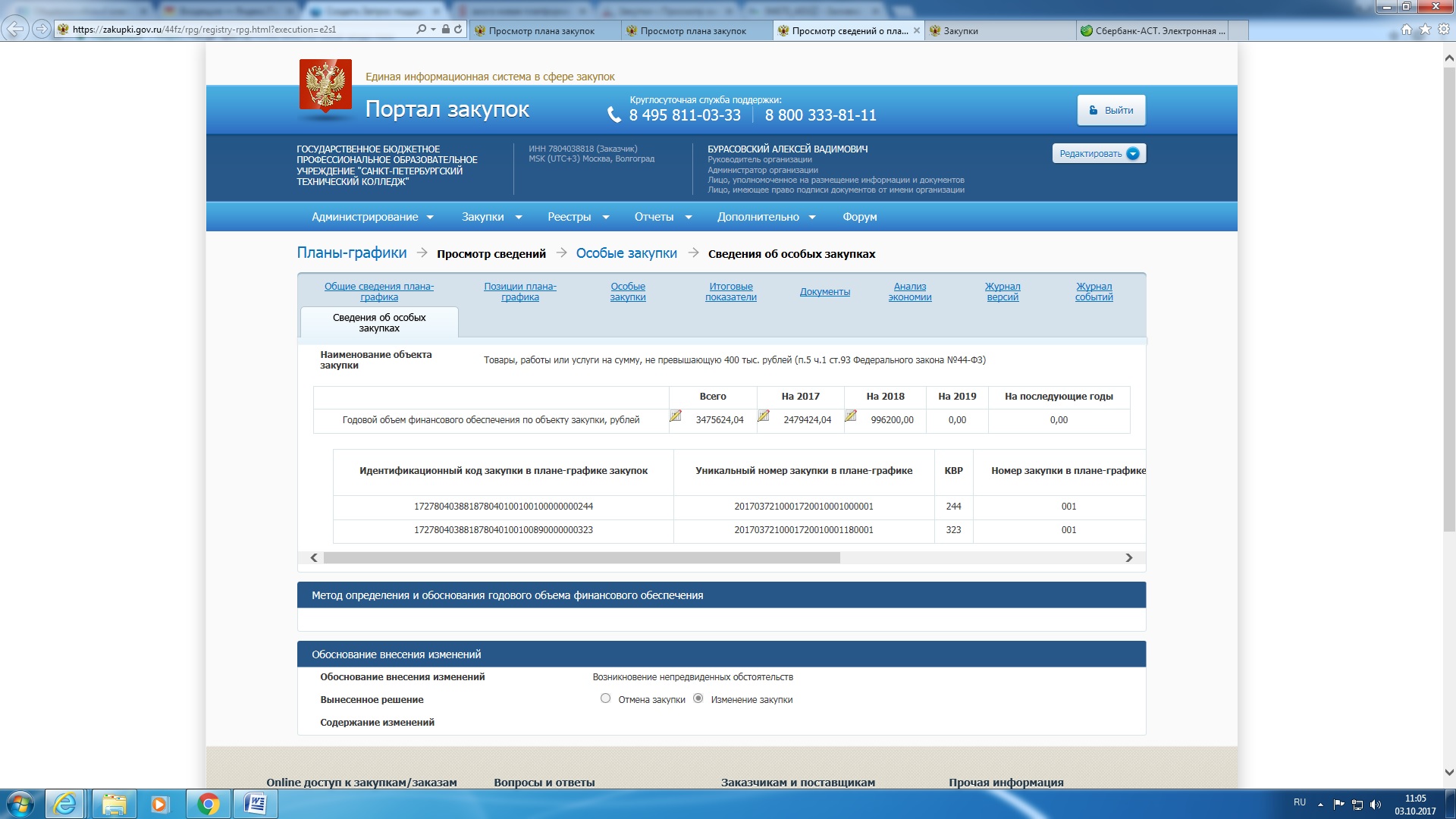Screen dimensions: 1456x819
Task: Click the address bar search magnifier icon
Action: (421, 30)
